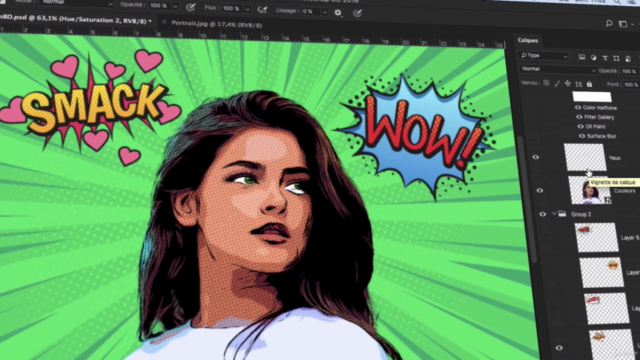Click the layer Opacité field in Calques
Viewport: 640px width, 360px height.
coord(629,71)
